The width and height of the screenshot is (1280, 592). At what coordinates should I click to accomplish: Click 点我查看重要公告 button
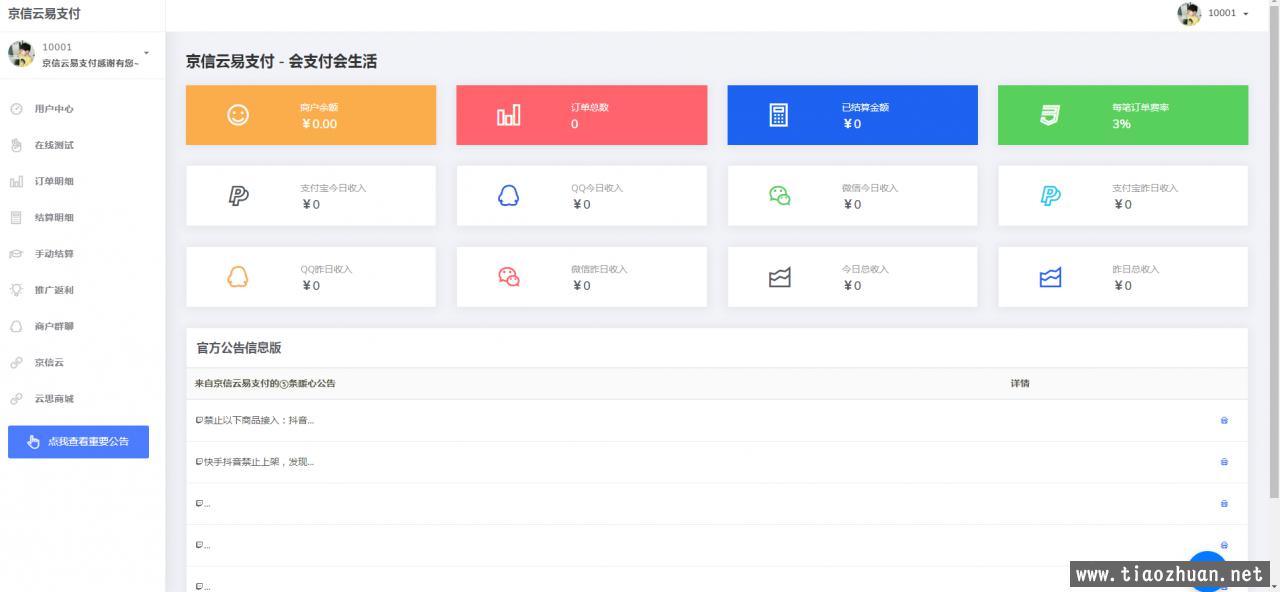click(x=78, y=442)
